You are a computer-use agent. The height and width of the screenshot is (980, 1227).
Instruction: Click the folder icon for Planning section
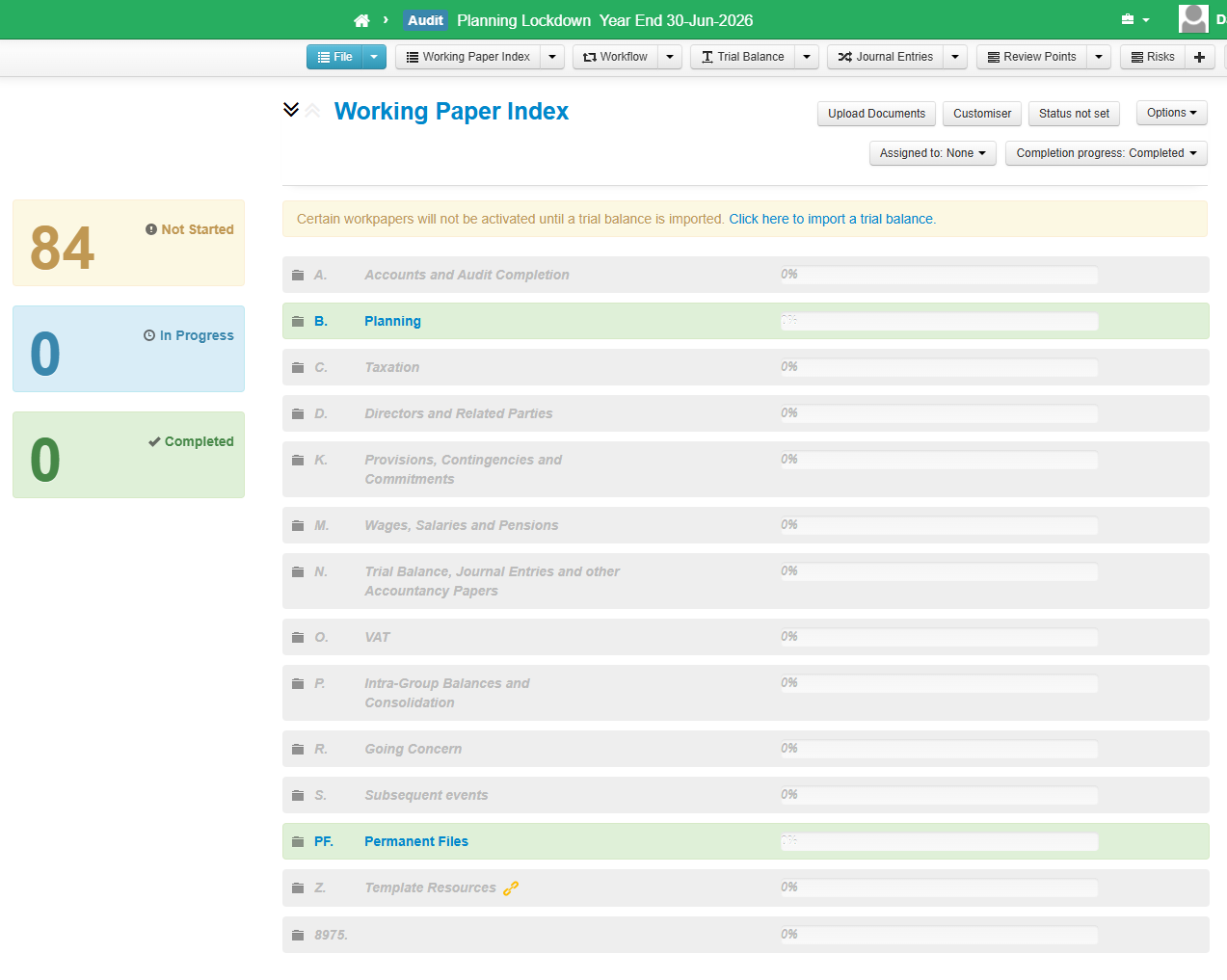(x=298, y=322)
